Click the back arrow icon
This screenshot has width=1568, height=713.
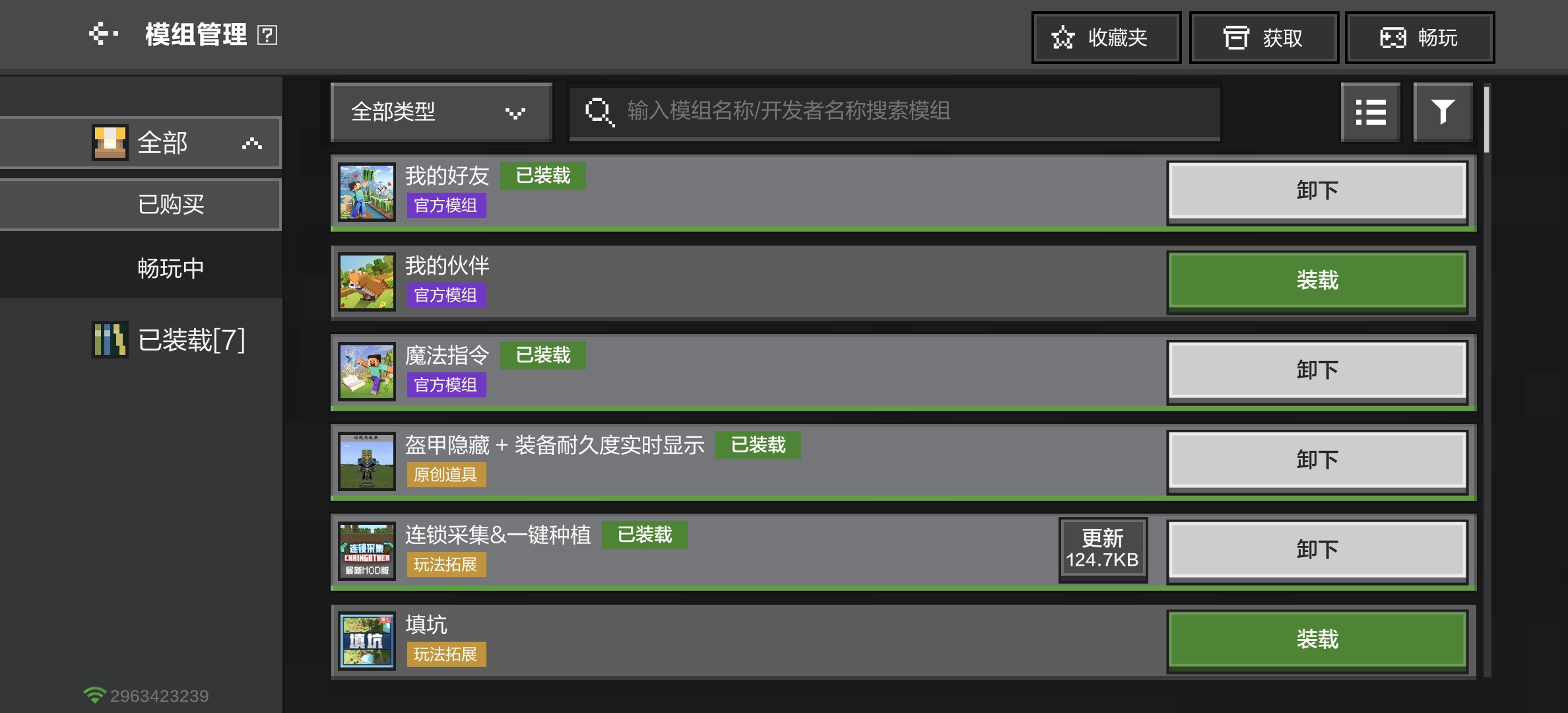pyautogui.click(x=104, y=34)
